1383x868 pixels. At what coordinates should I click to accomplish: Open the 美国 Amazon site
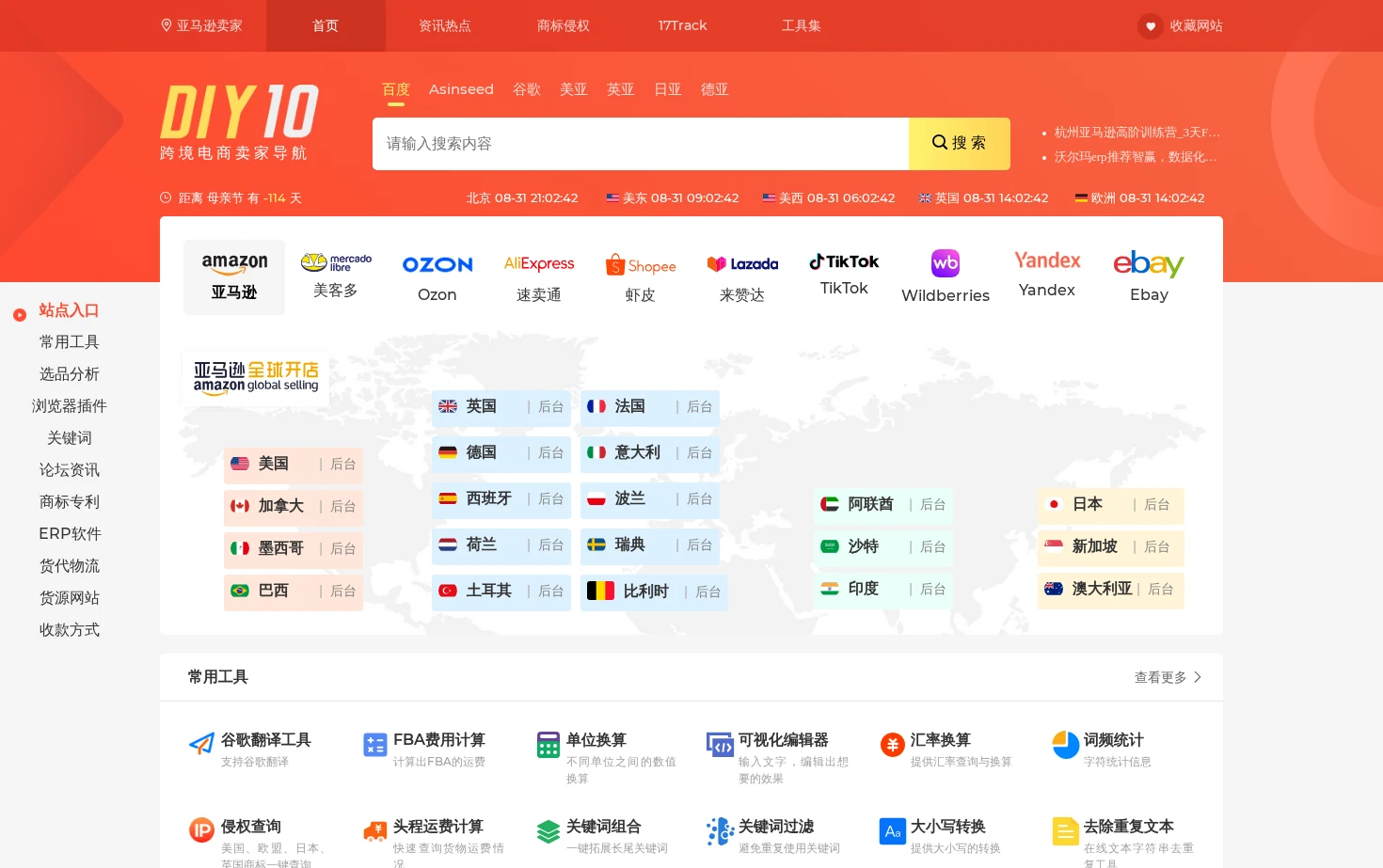tap(274, 464)
